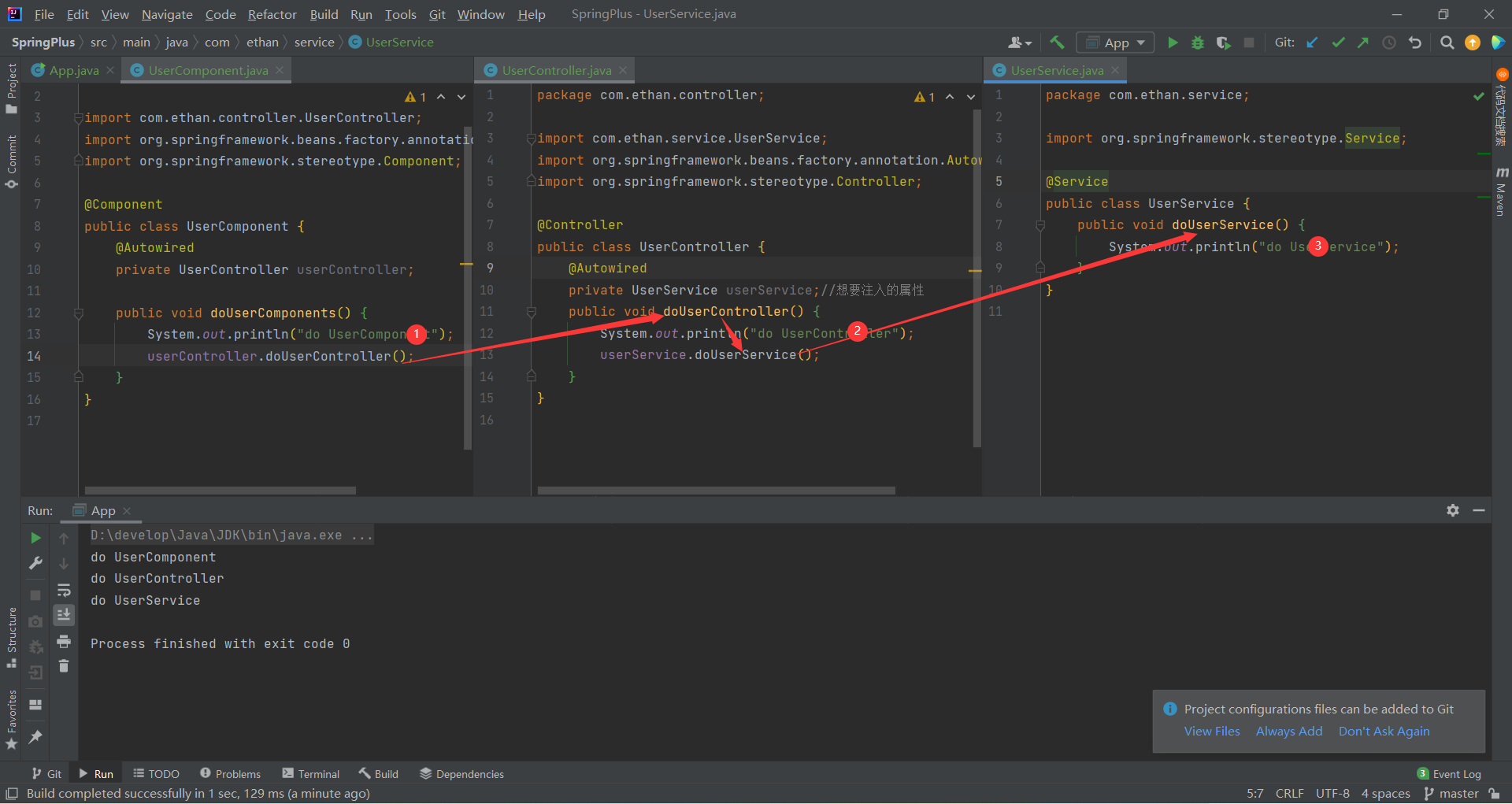
Task: Click horizontal scrollbar under UserController editor
Action: [x=716, y=491]
